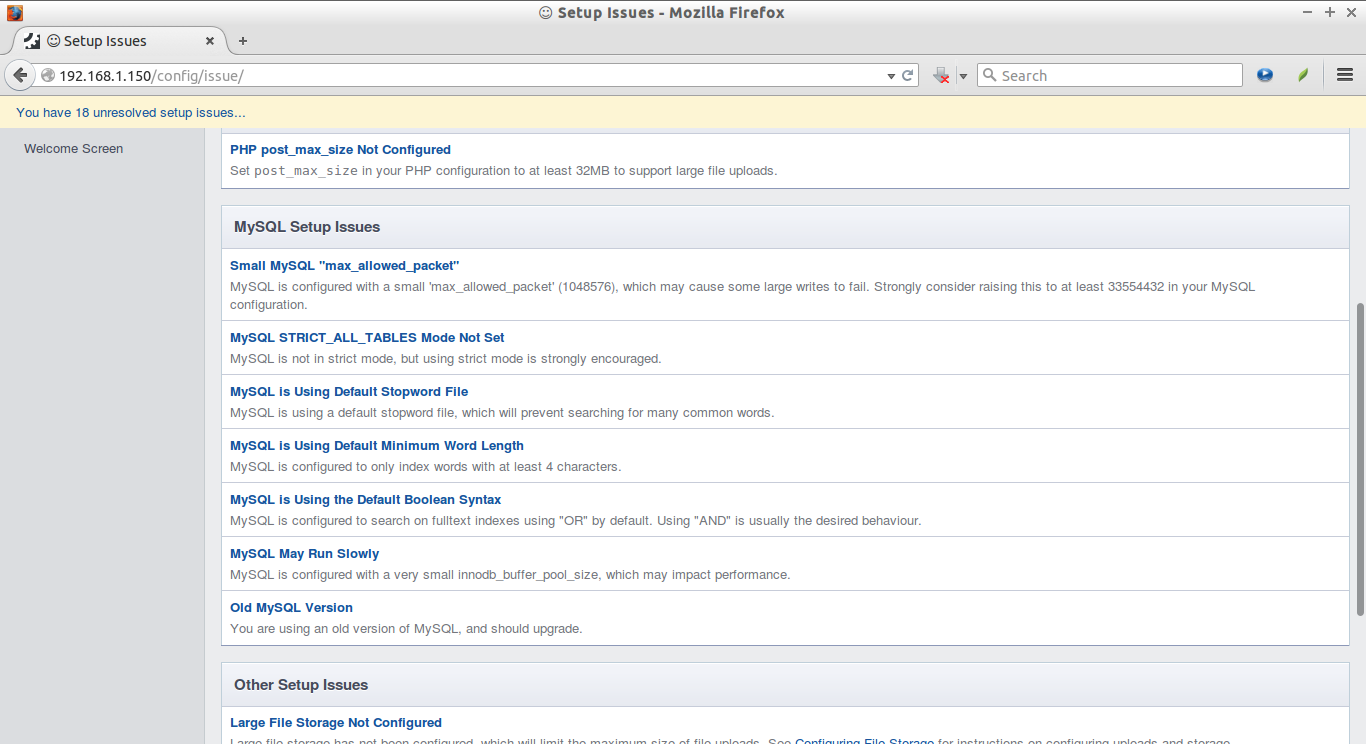
Task: Click the back arrow navigation button
Action: 19,75
